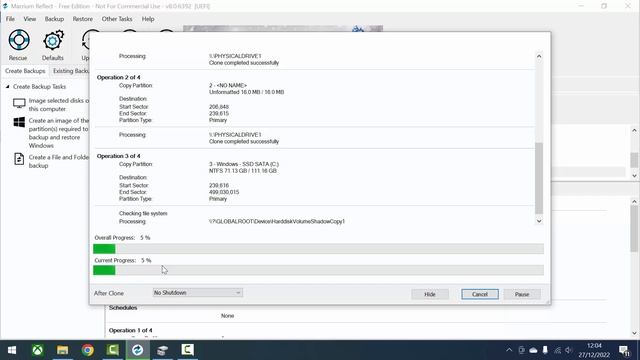This screenshot has width=640, height=360.
Task: Select Image selected disks monitor icon
Action: coord(19,104)
